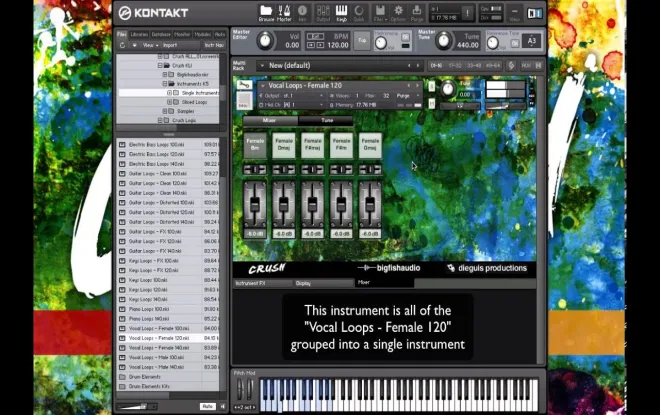Screen dimensions: 660x415
Task: Click the Import button in browser
Action: (170, 45)
